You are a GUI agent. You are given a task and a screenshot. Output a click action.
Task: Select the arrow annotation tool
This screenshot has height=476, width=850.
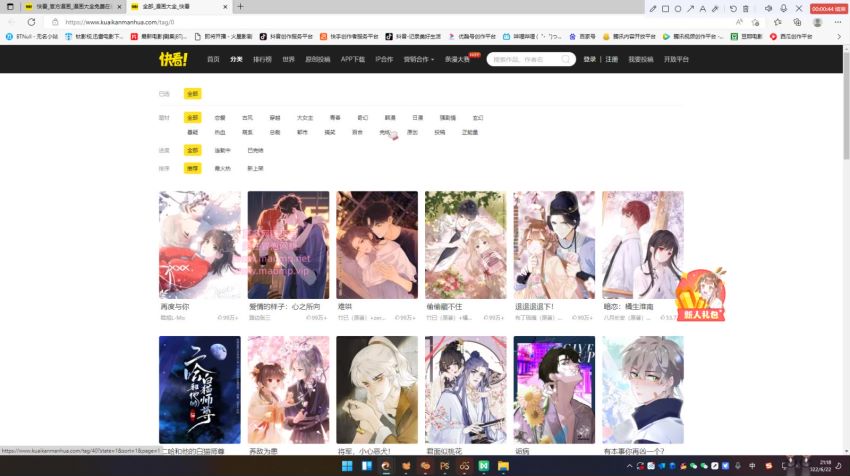(690, 9)
